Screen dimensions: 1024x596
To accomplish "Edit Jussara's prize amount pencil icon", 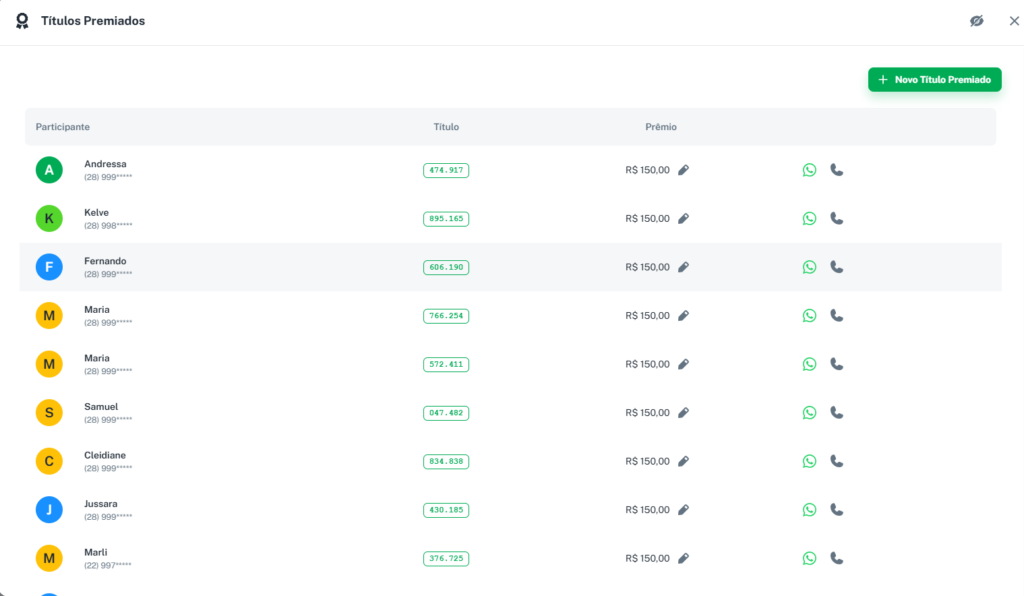I will click(684, 510).
